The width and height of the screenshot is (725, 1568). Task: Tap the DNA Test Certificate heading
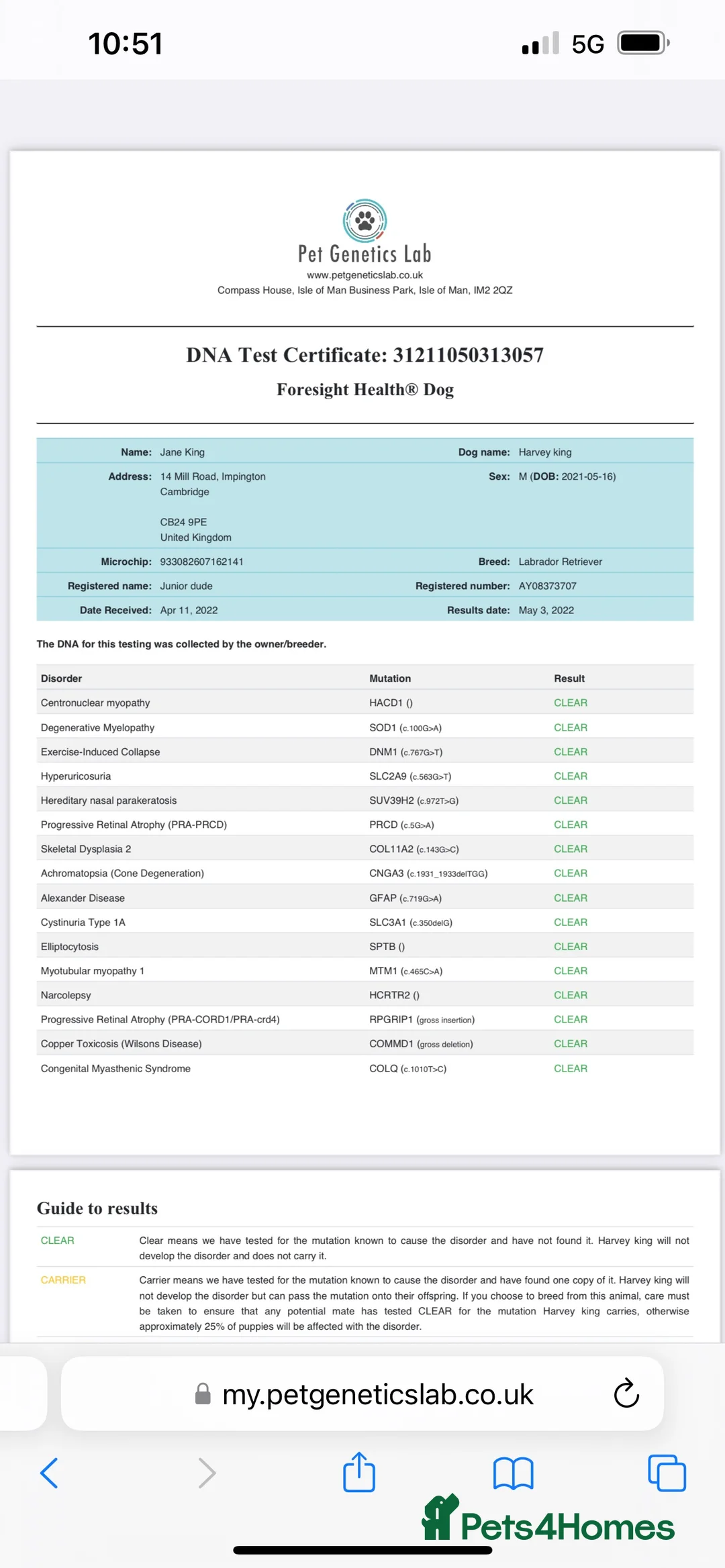365,355
